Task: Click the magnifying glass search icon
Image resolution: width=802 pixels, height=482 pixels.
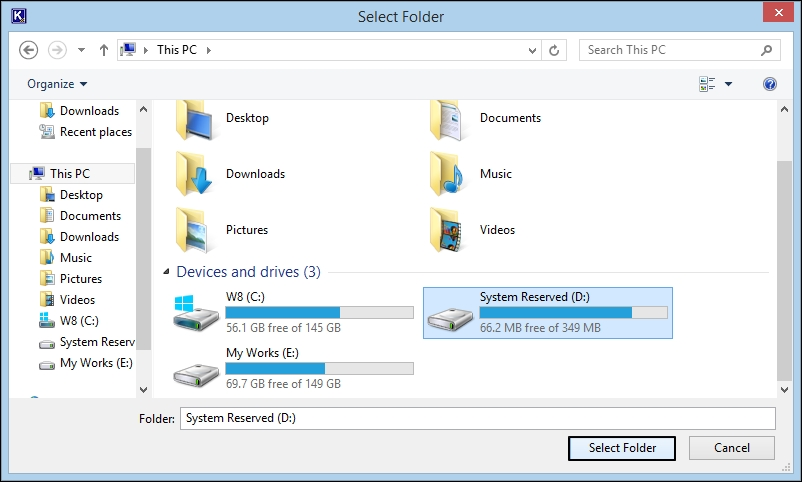Action: [x=766, y=50]
